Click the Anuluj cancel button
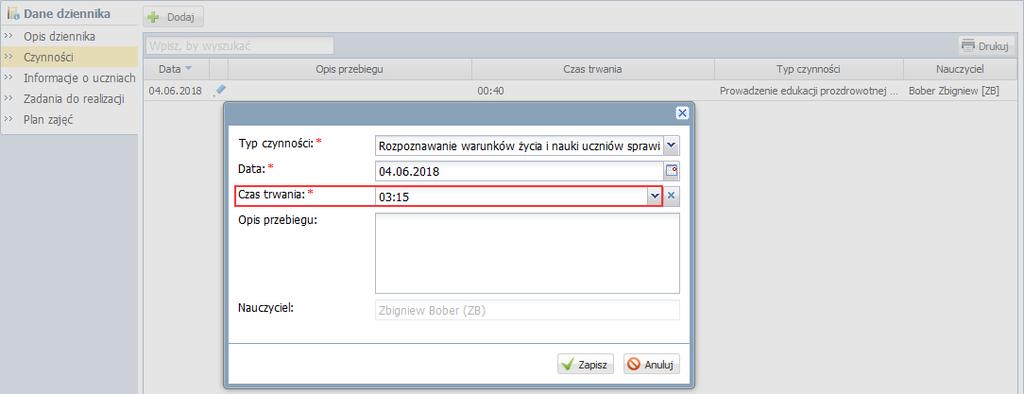The height and width of the screenshot is (394, 1024). click(x=652, y=365)
